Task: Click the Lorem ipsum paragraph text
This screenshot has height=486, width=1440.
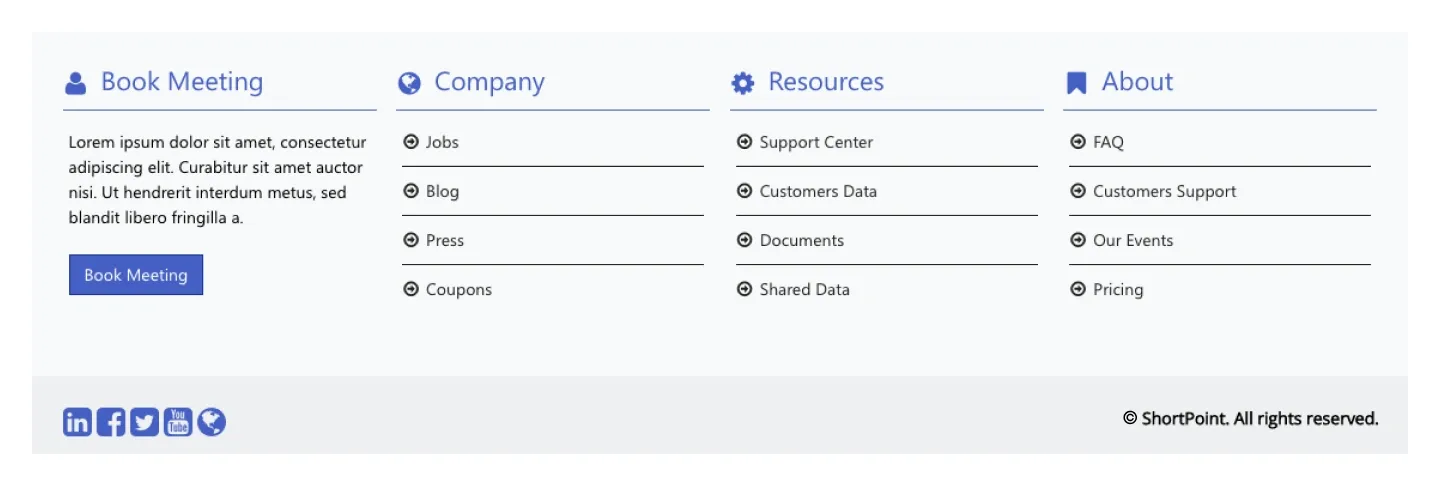Action: point(217,180)
